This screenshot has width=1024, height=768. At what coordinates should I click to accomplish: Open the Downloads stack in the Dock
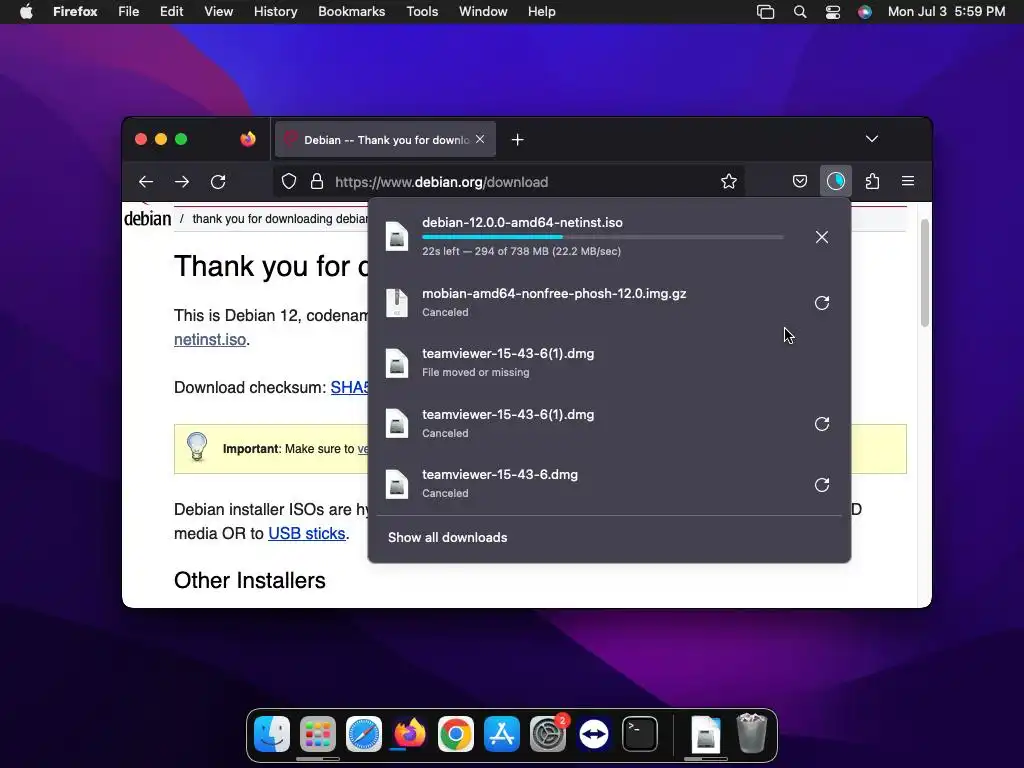pyautogui.click(x=705, y=734)
